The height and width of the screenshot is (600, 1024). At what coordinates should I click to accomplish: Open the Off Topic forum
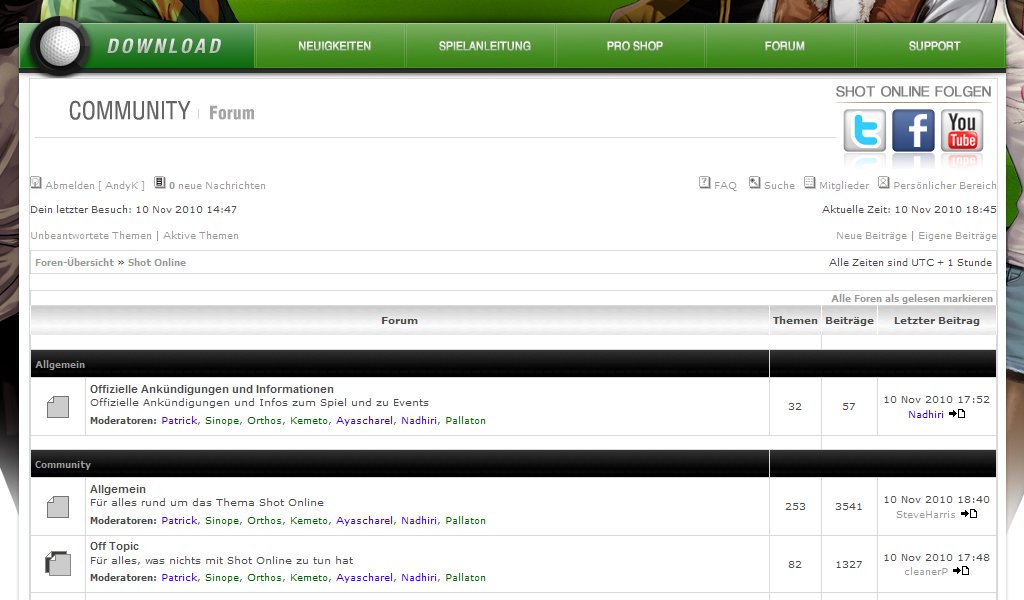point(114,546)
